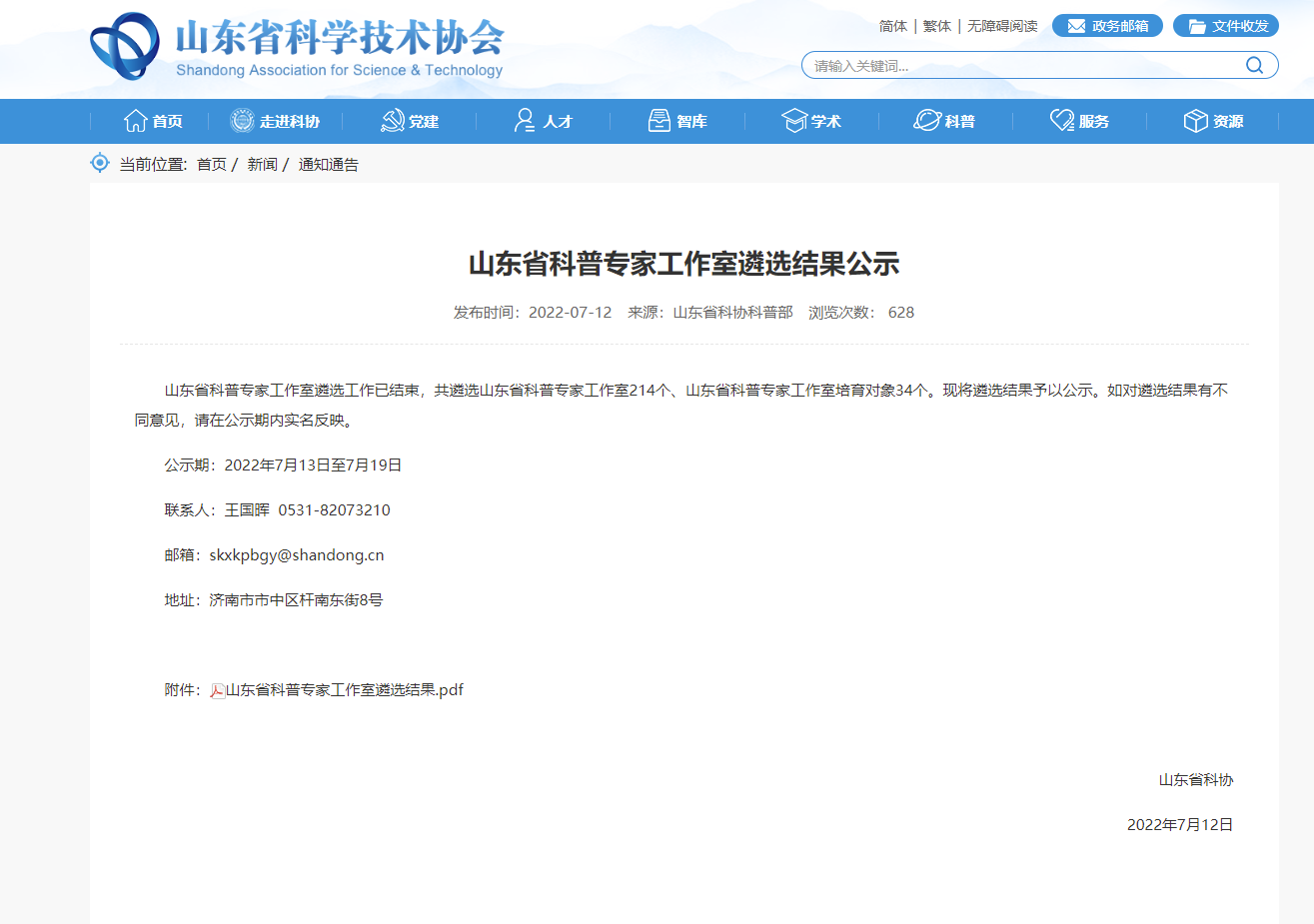This screenshot has height=924, width=1314.
Task: Switch to 简体 simplified Chinese
Action: pyautogui.click(x=892, y=26)
